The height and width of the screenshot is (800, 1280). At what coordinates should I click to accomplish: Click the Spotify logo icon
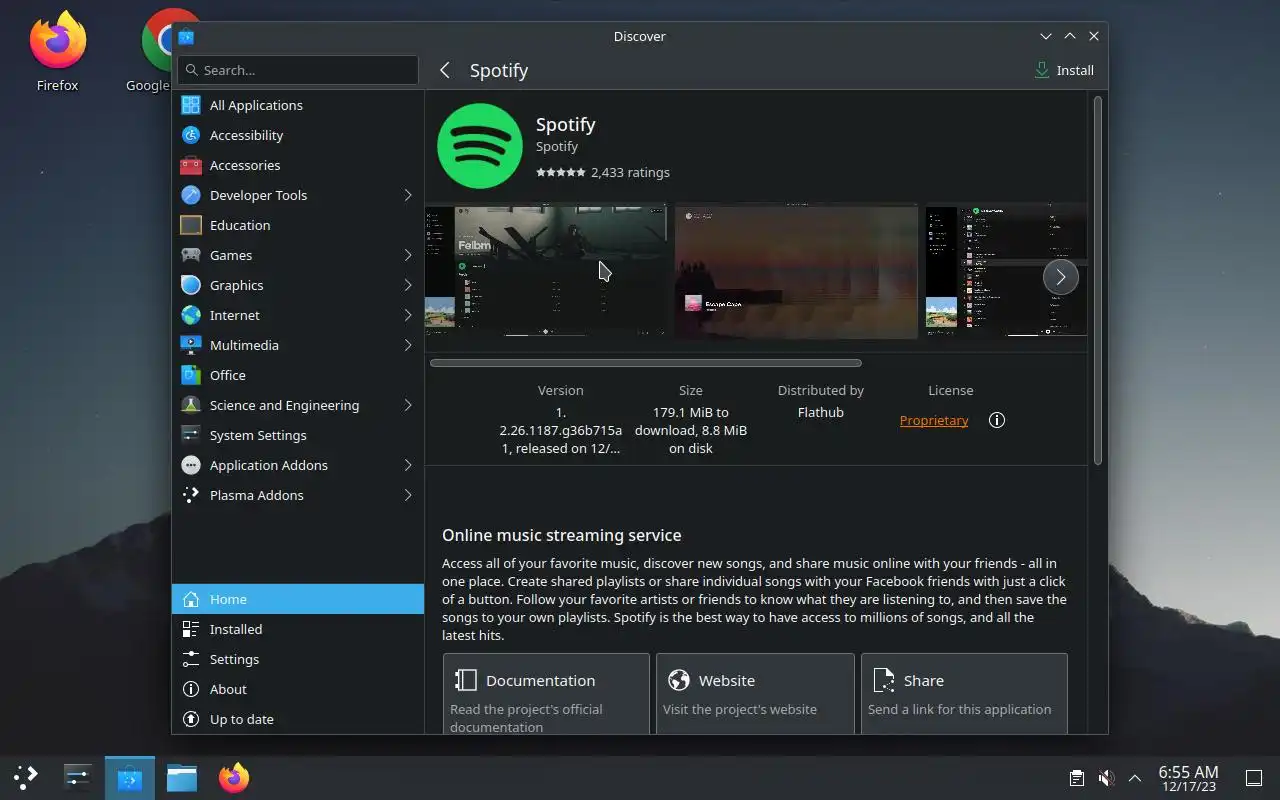coord(480,146)
